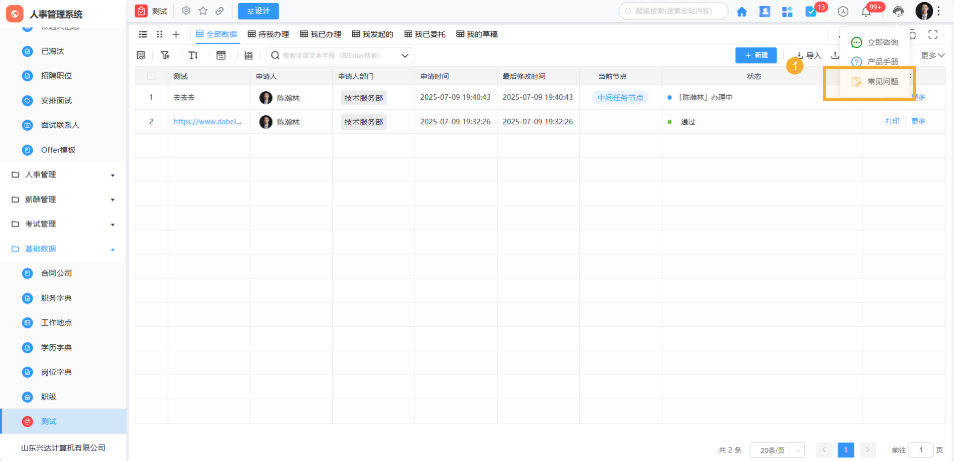Image resolution: width=954 pixels, height=461 pixels.
Task: Switch to the 我已委托 tab
Action: pos(425,34)
